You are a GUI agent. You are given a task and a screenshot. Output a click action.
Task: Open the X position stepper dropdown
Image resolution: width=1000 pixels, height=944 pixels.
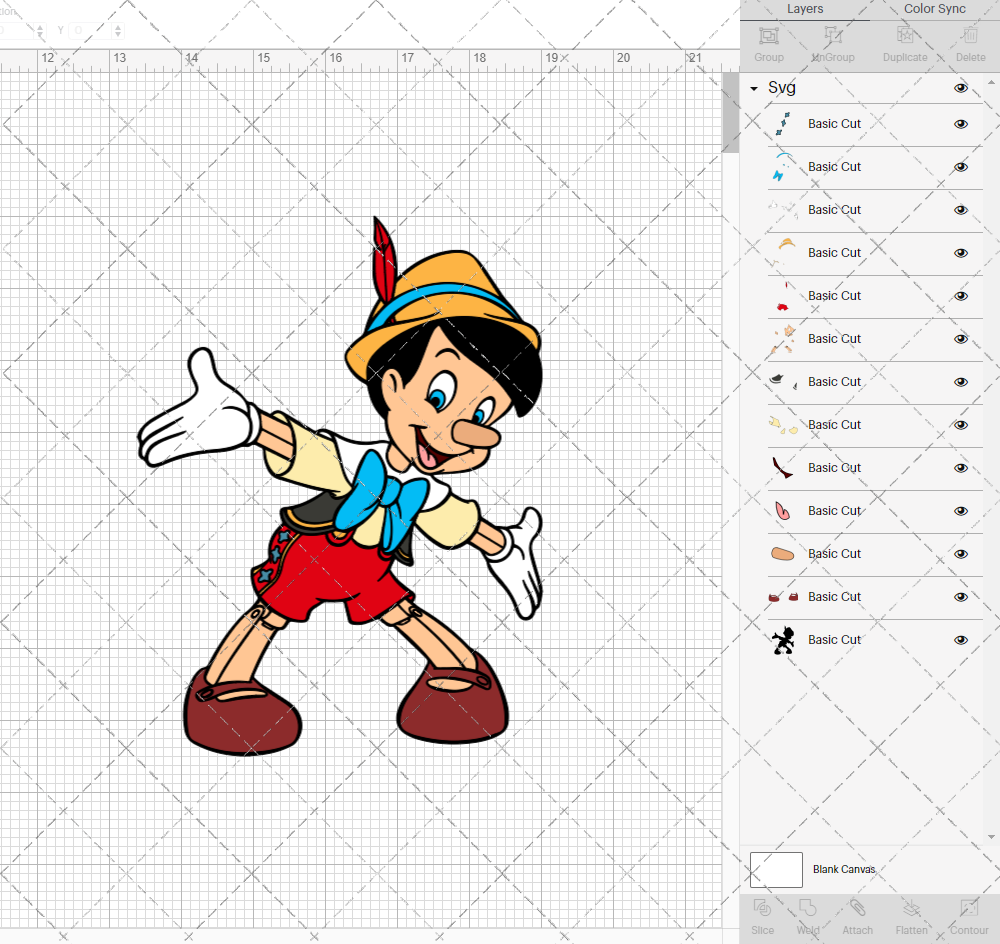point(39,30)
